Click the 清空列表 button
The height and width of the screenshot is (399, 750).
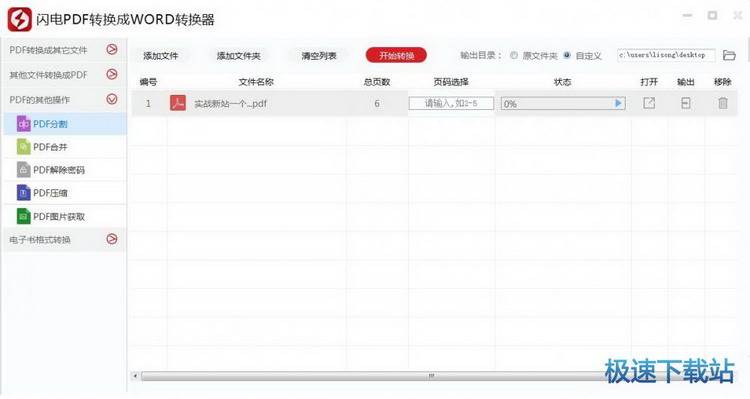[x=319, y=56]
